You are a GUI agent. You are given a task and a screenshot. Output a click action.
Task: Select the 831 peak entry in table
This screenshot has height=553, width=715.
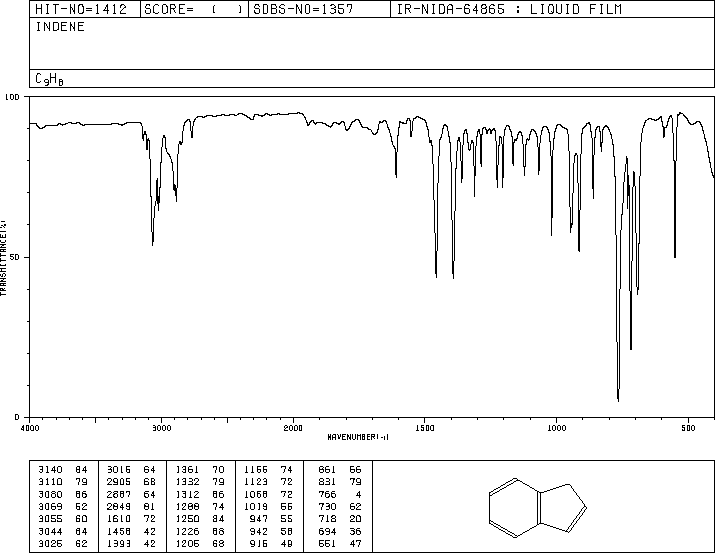click(340, 482)
